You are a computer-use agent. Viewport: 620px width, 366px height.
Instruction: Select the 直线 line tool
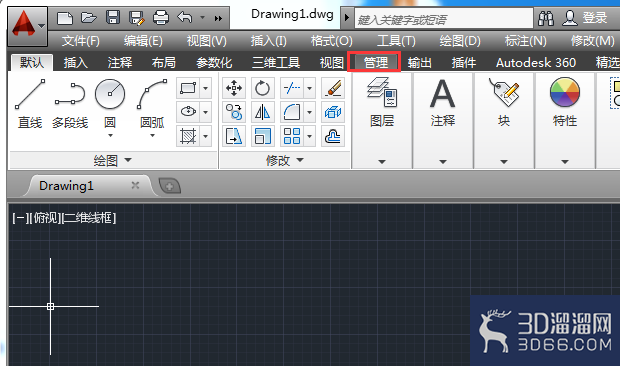tap(30, 104)
